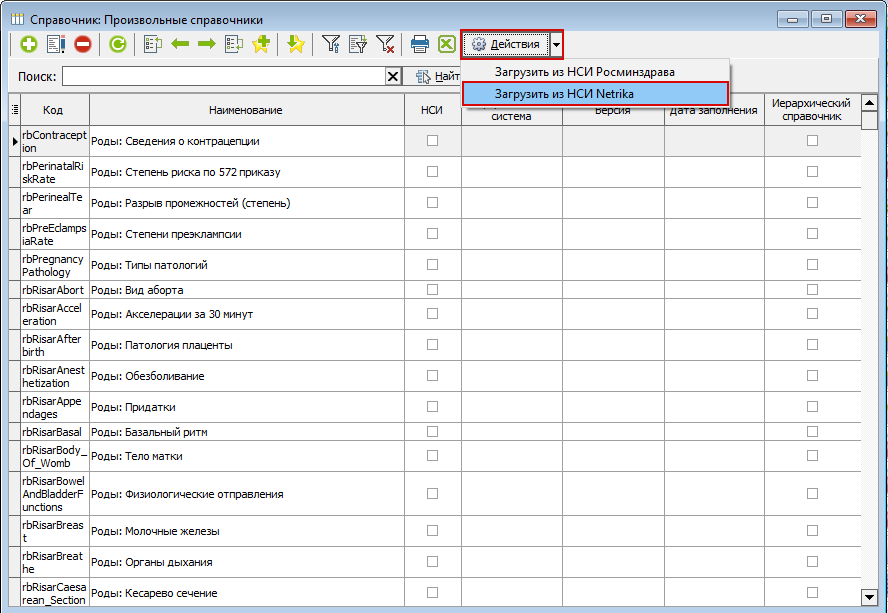Click the green left arrow icon
This screenshot has height=613, width=888.
[x=180, y=44]
